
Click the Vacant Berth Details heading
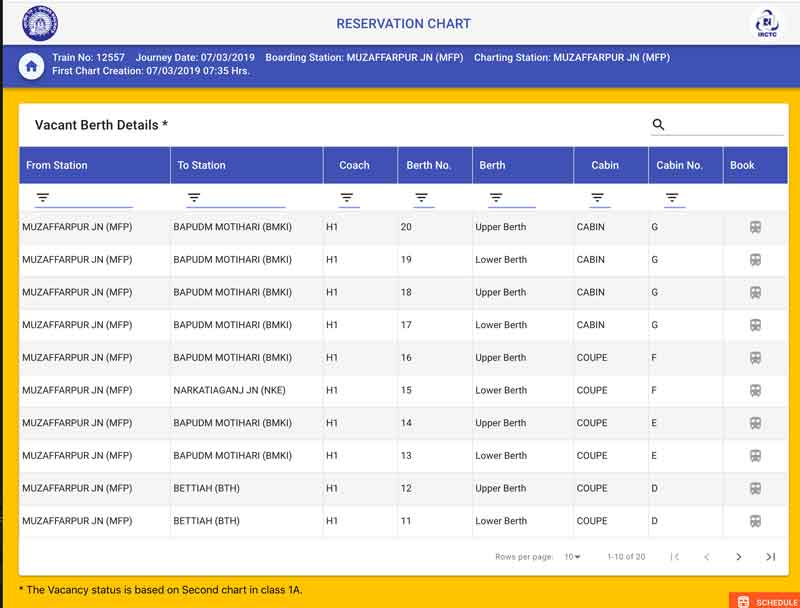[101, 125]
